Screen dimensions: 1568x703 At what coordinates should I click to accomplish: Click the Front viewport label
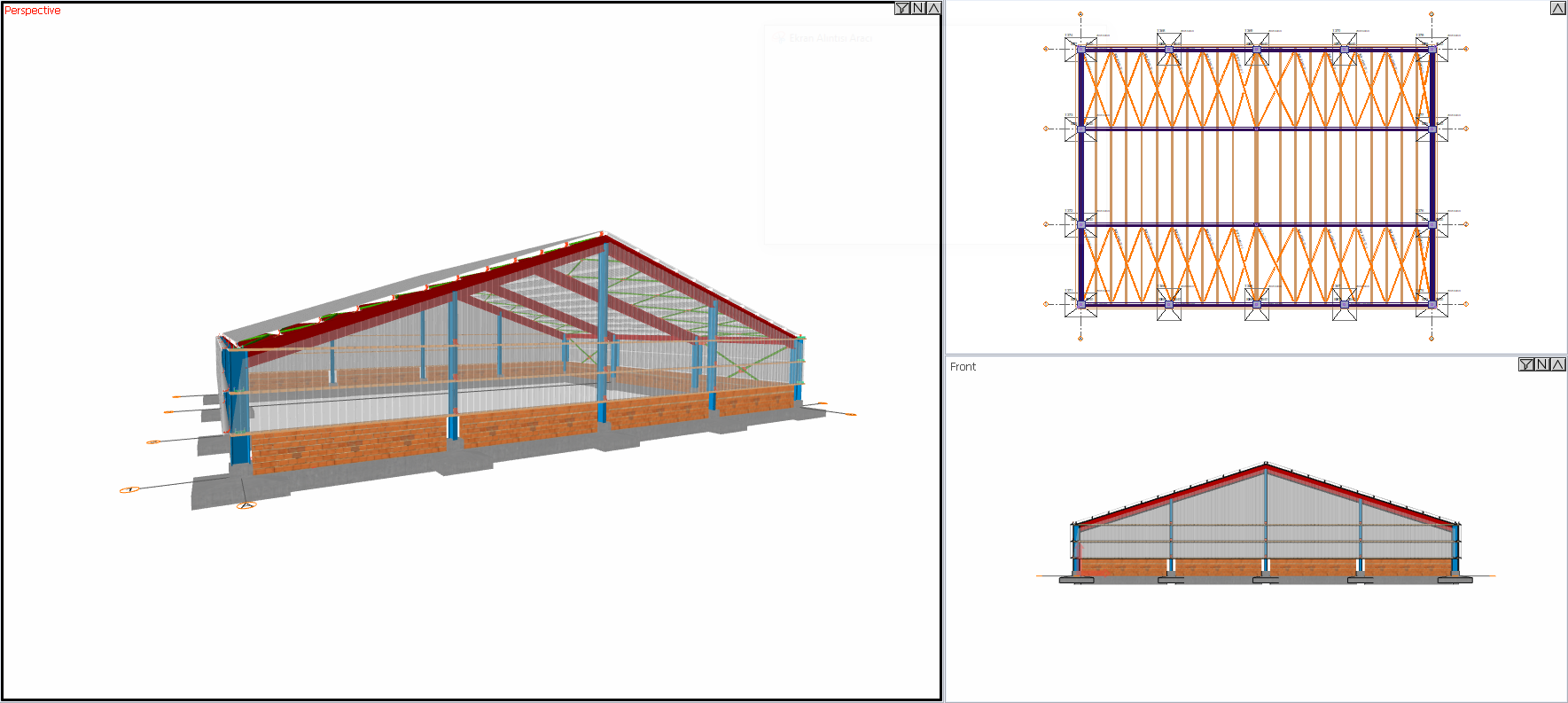tap(963, 366)
